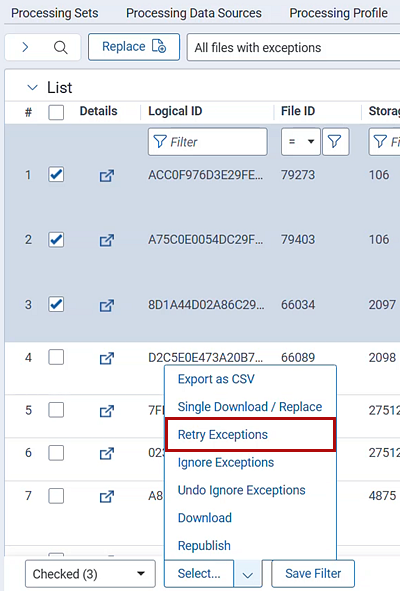Select Ignore Exceptions menu item
Viewport: 400px width, 591px height.
226,462
